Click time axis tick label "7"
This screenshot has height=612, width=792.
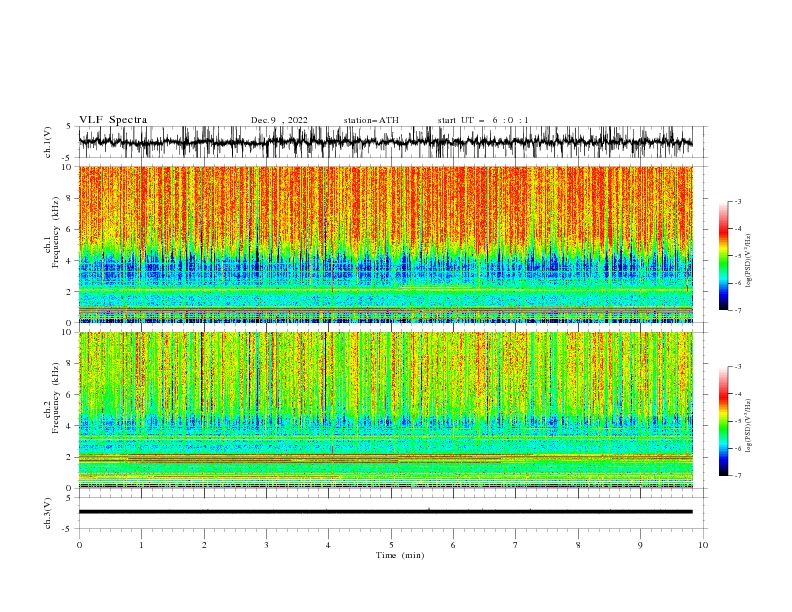[516, 545]
